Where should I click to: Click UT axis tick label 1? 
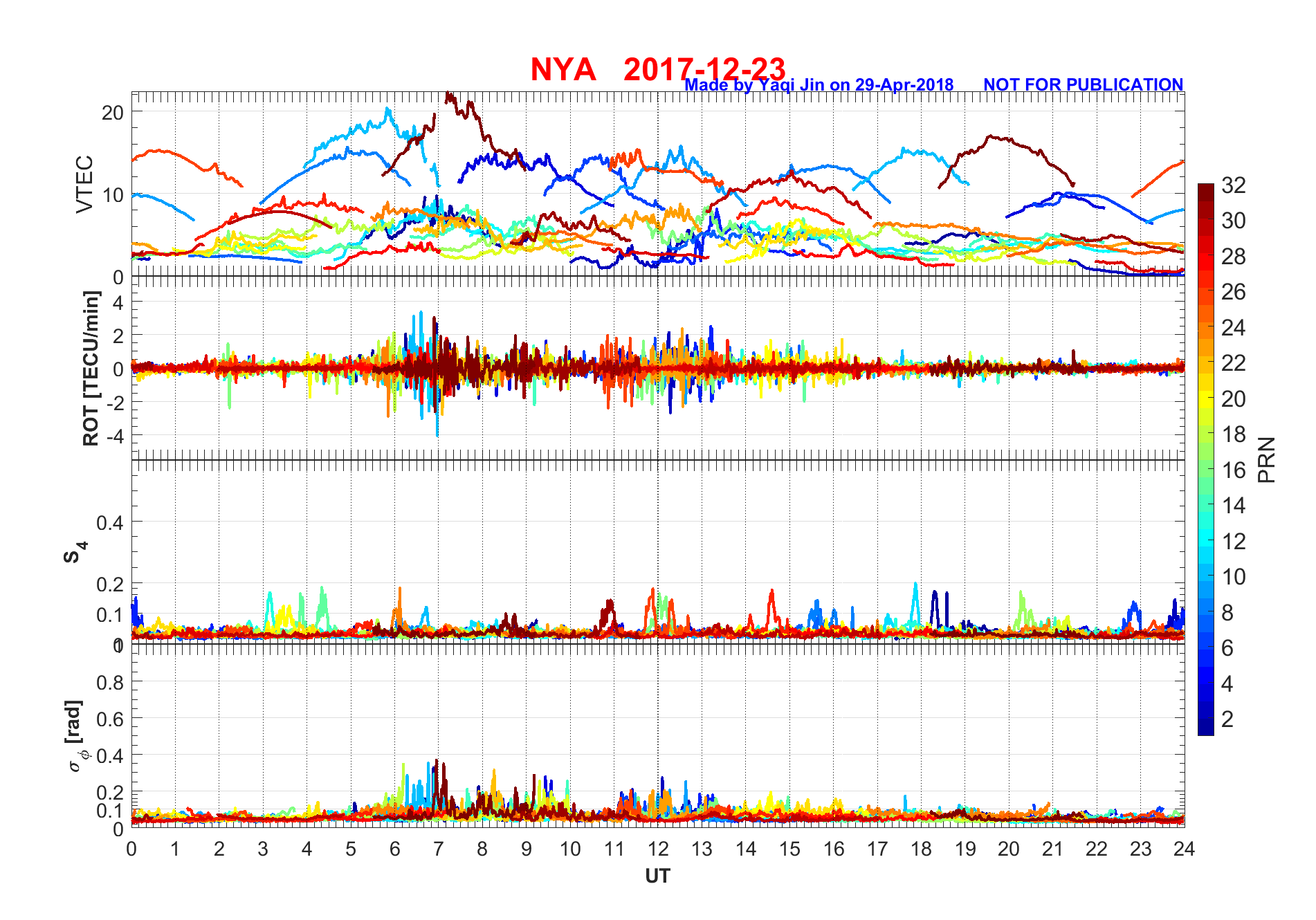175,849
